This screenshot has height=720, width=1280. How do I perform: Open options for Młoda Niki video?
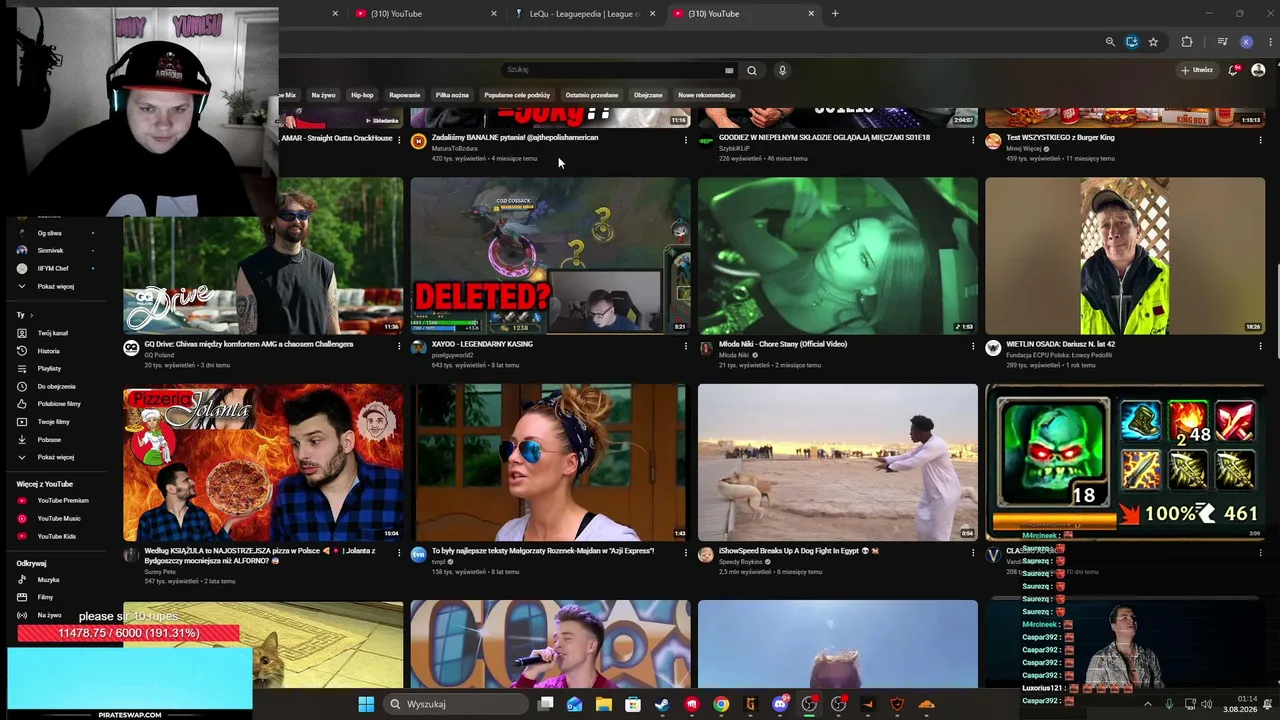point(973,346)
